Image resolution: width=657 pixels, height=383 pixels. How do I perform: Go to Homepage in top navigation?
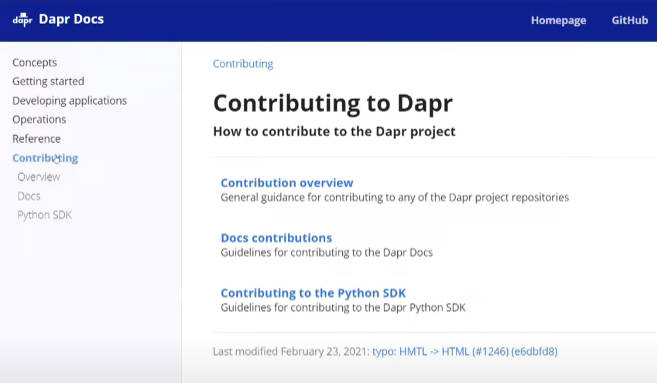pyautogui.click(x=559, y=21)
